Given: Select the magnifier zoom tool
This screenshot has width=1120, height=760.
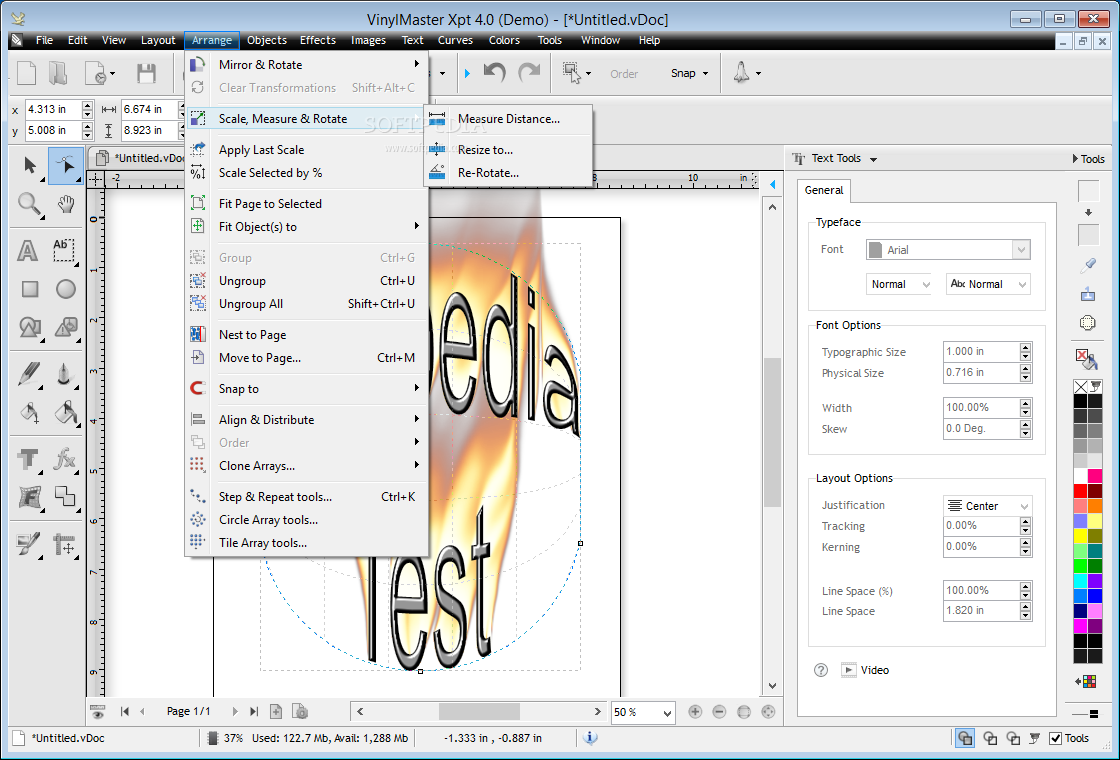Looking at the screenshot, I should click(29, 204).
